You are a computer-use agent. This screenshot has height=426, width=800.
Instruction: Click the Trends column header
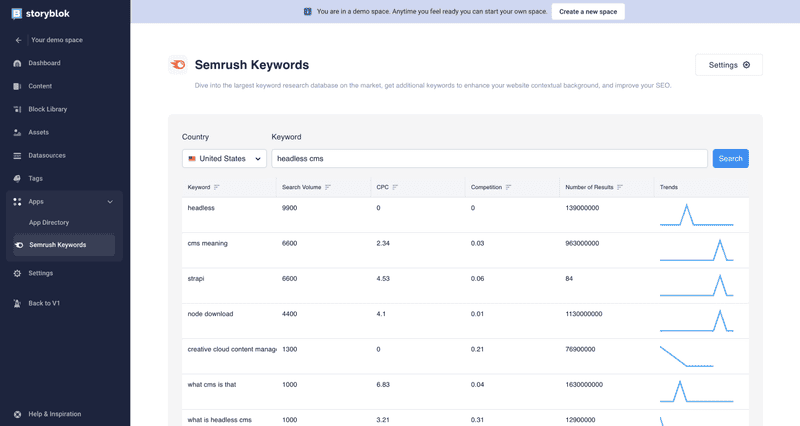tap(669, 187)
